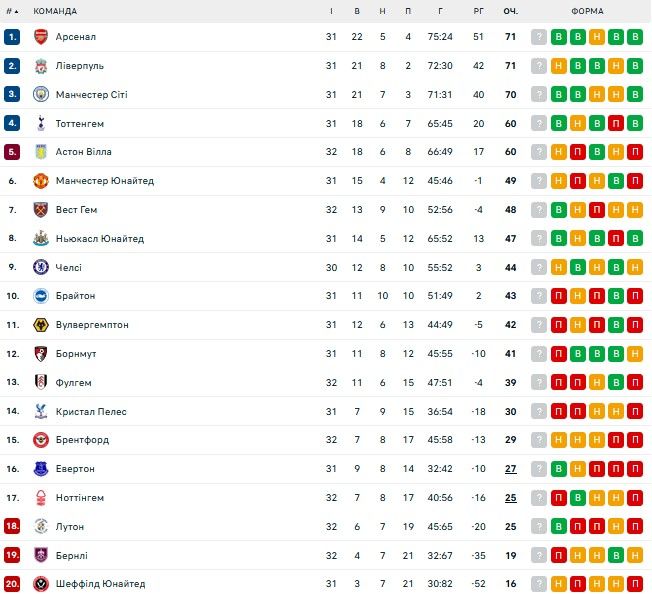Click the Aston Villa club crest
Image resolution: width=652 pixels, height=594 pixels.
(41, 152)
